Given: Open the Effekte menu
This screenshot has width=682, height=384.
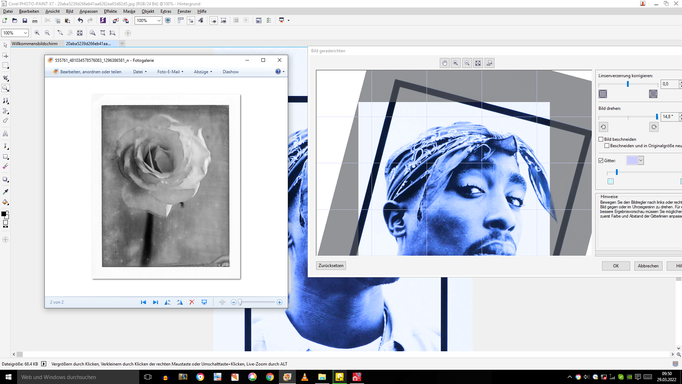Looking at the screenshot, I should click(110, 11).
